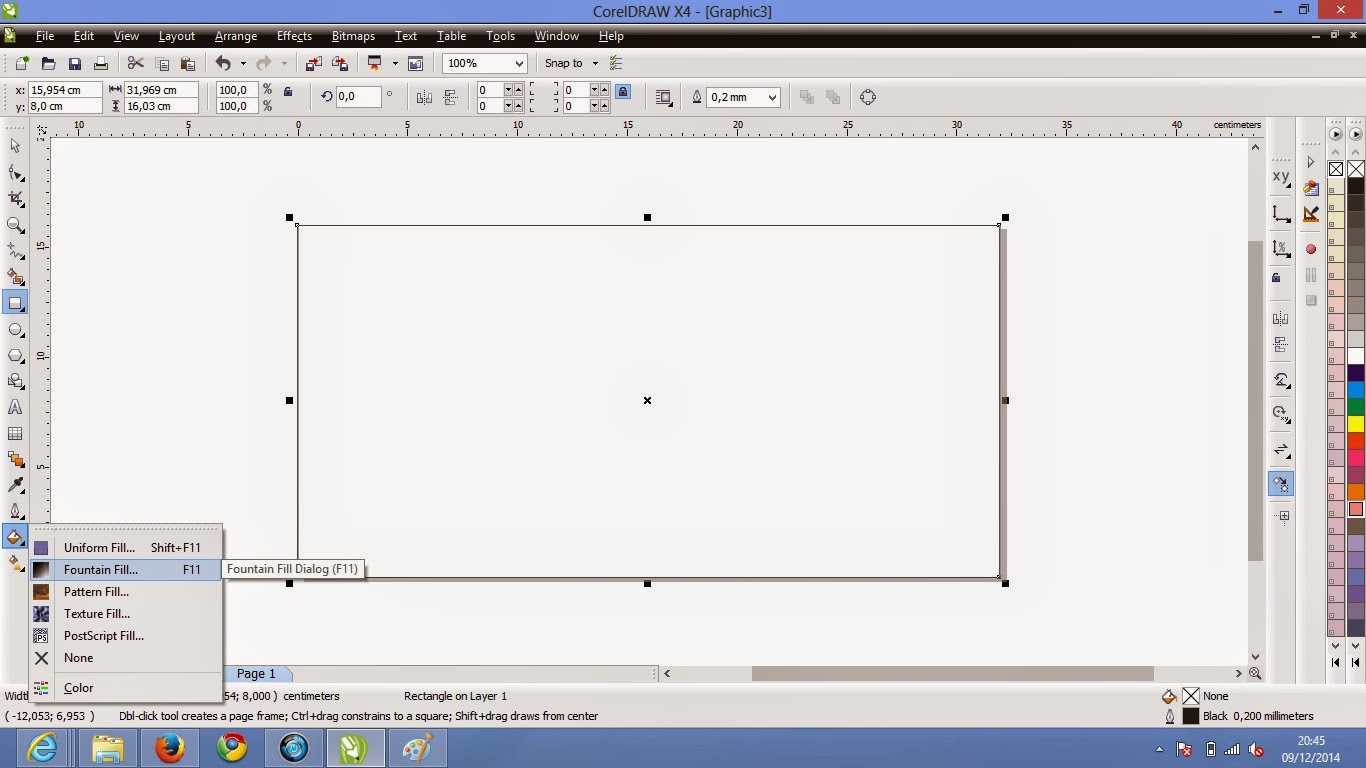
Task: Select the Pick tool
Action: [15, 146]
